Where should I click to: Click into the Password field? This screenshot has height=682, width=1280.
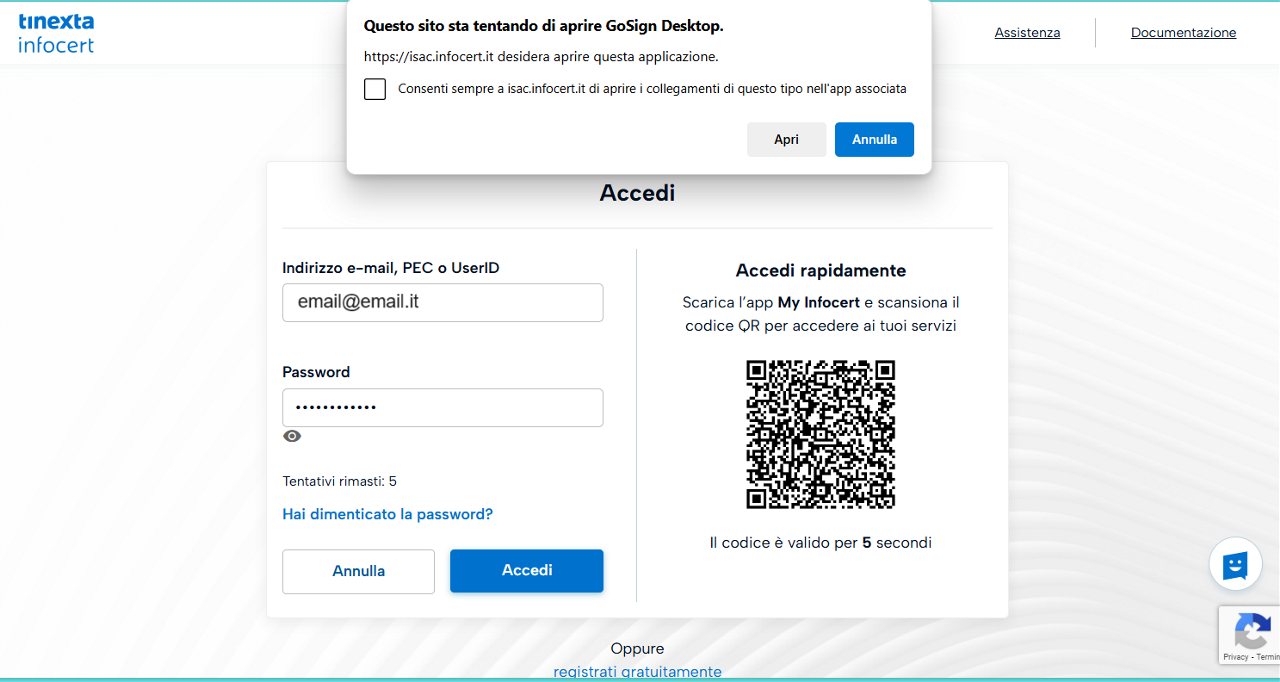coord(442,408)
